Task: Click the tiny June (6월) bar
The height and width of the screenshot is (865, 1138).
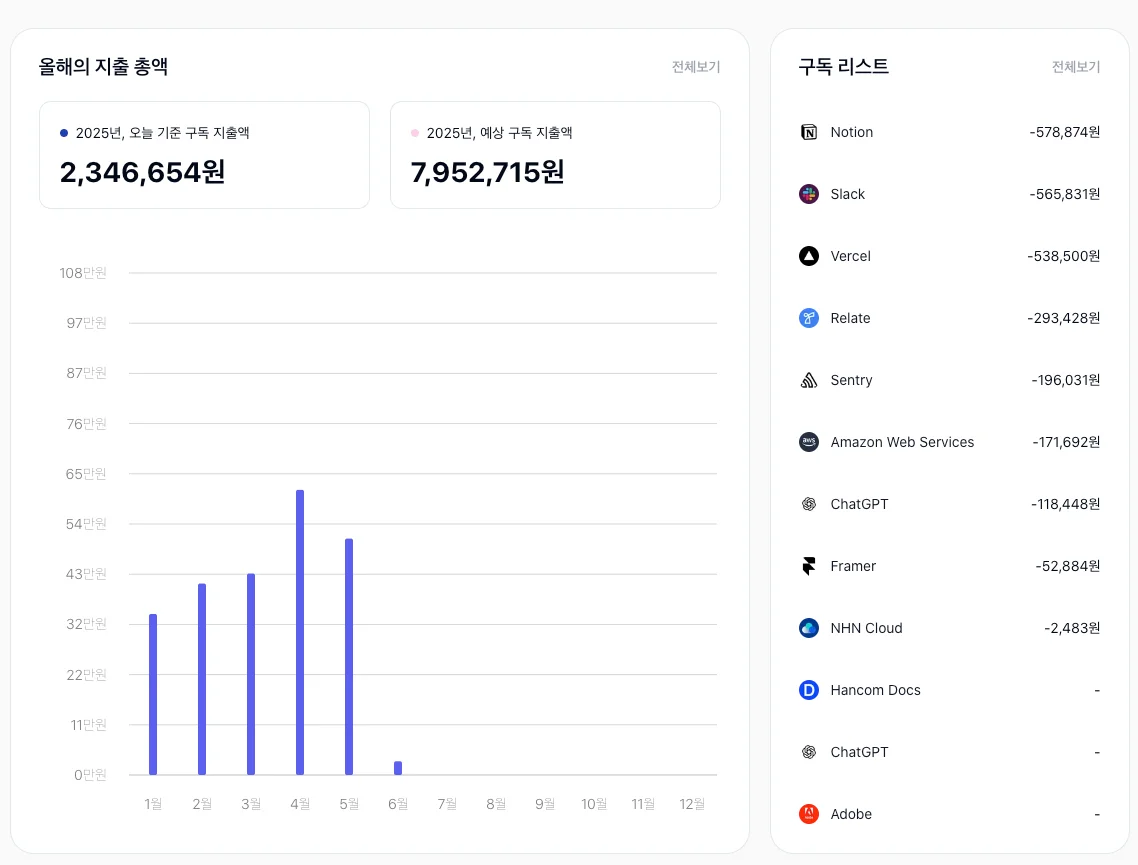Action: pos(398,768)
